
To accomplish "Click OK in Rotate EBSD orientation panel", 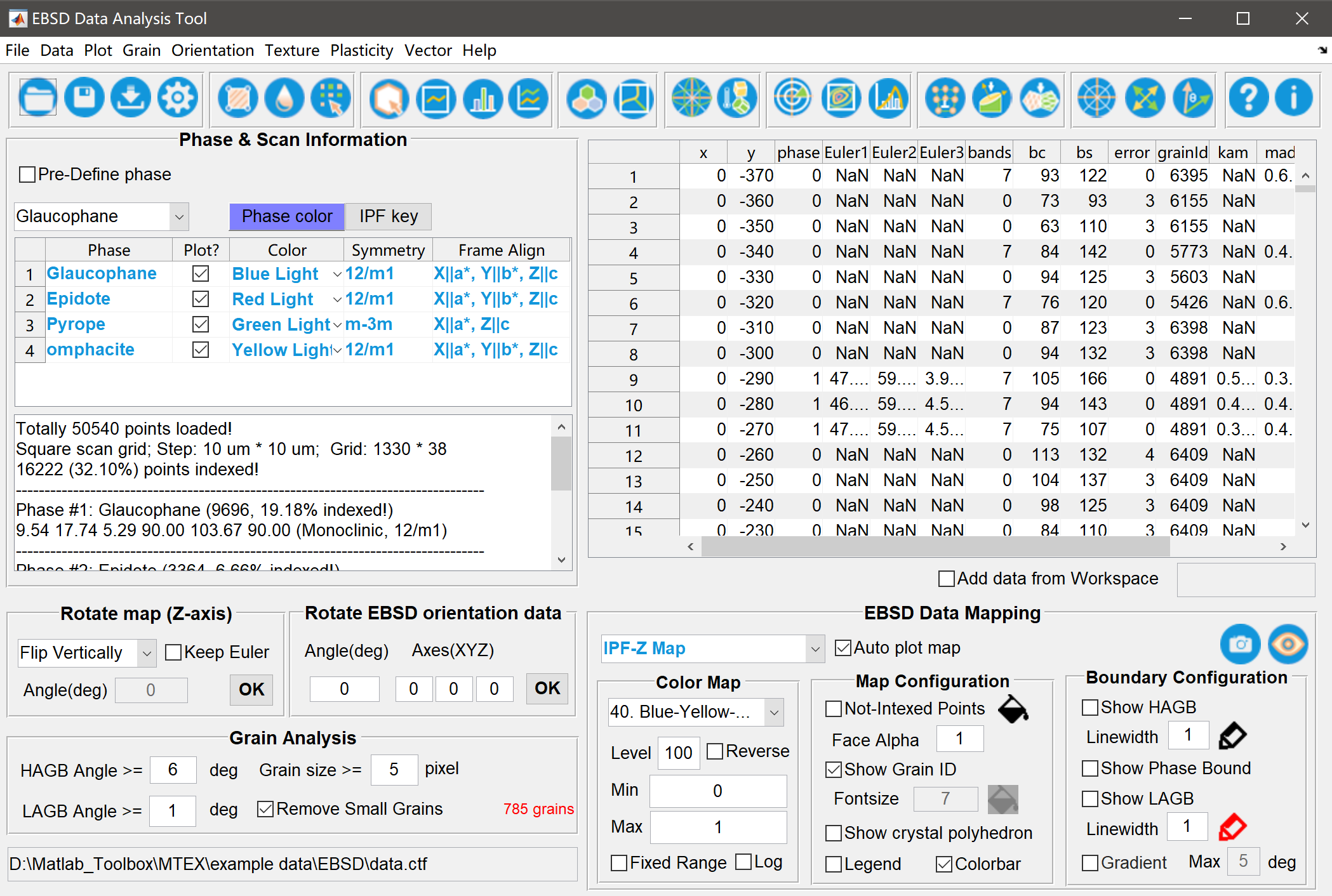I will click(547, 688).
